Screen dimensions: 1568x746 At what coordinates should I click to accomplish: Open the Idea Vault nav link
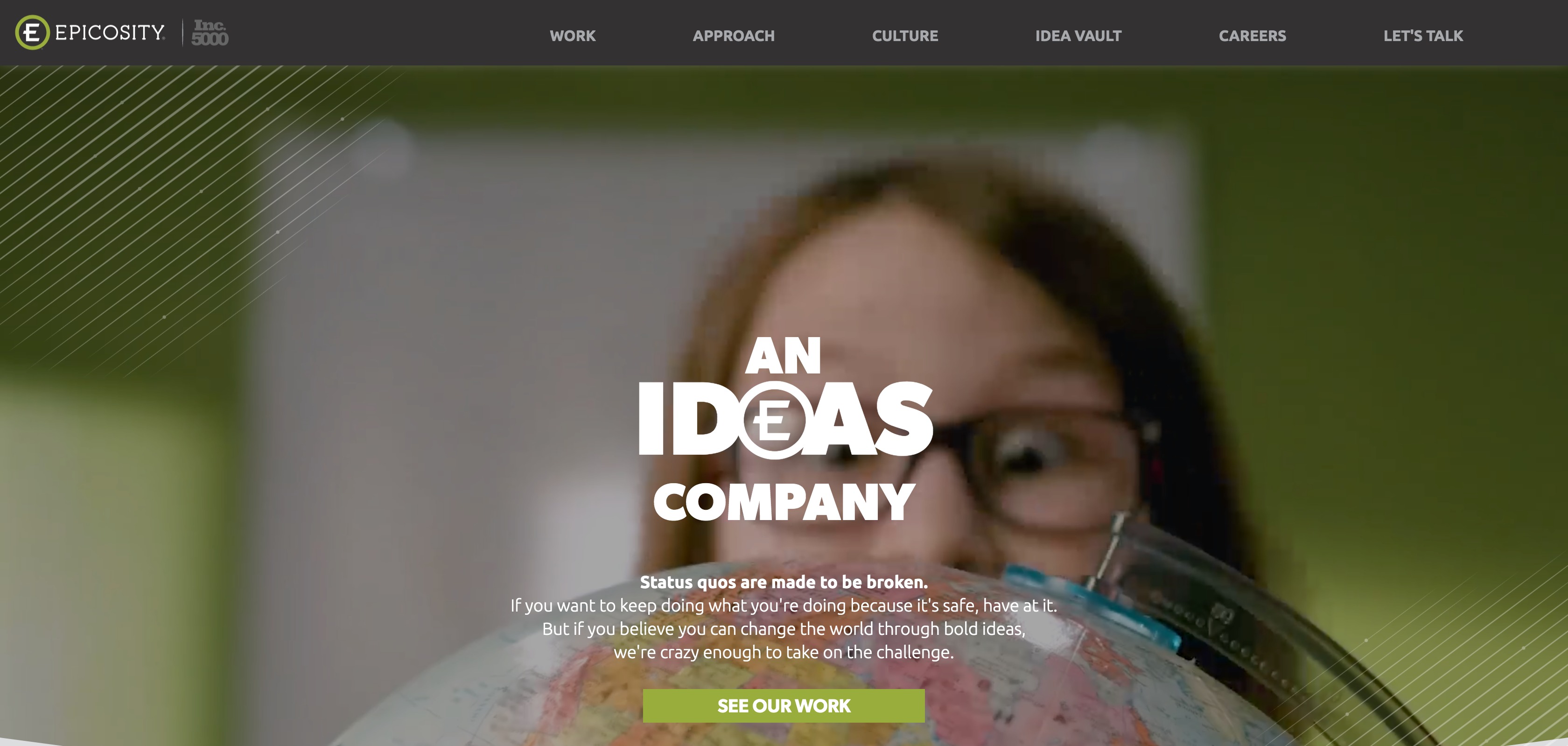(1078, 36)
